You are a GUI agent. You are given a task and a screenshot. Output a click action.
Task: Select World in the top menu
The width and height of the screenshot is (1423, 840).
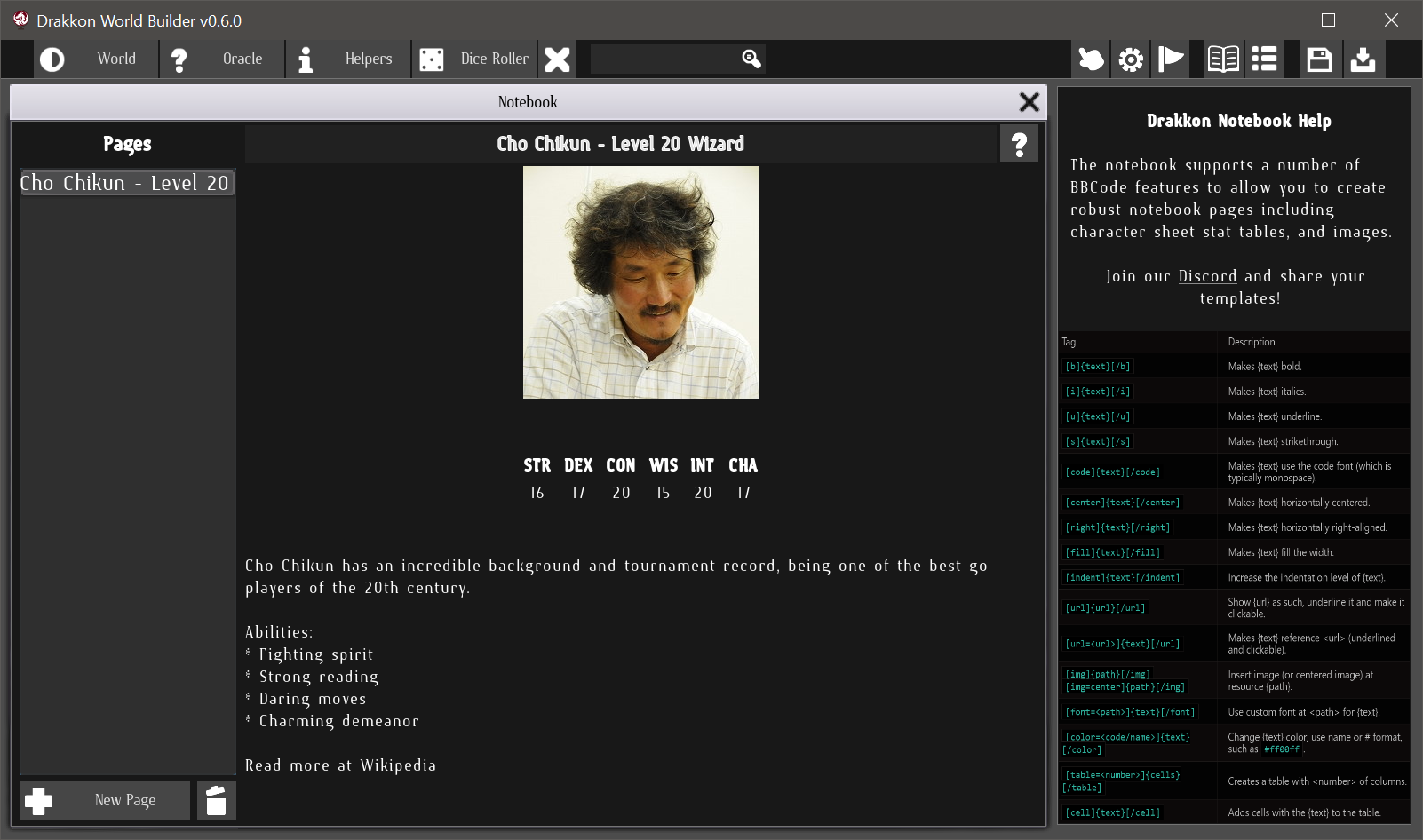pos(116,59)
